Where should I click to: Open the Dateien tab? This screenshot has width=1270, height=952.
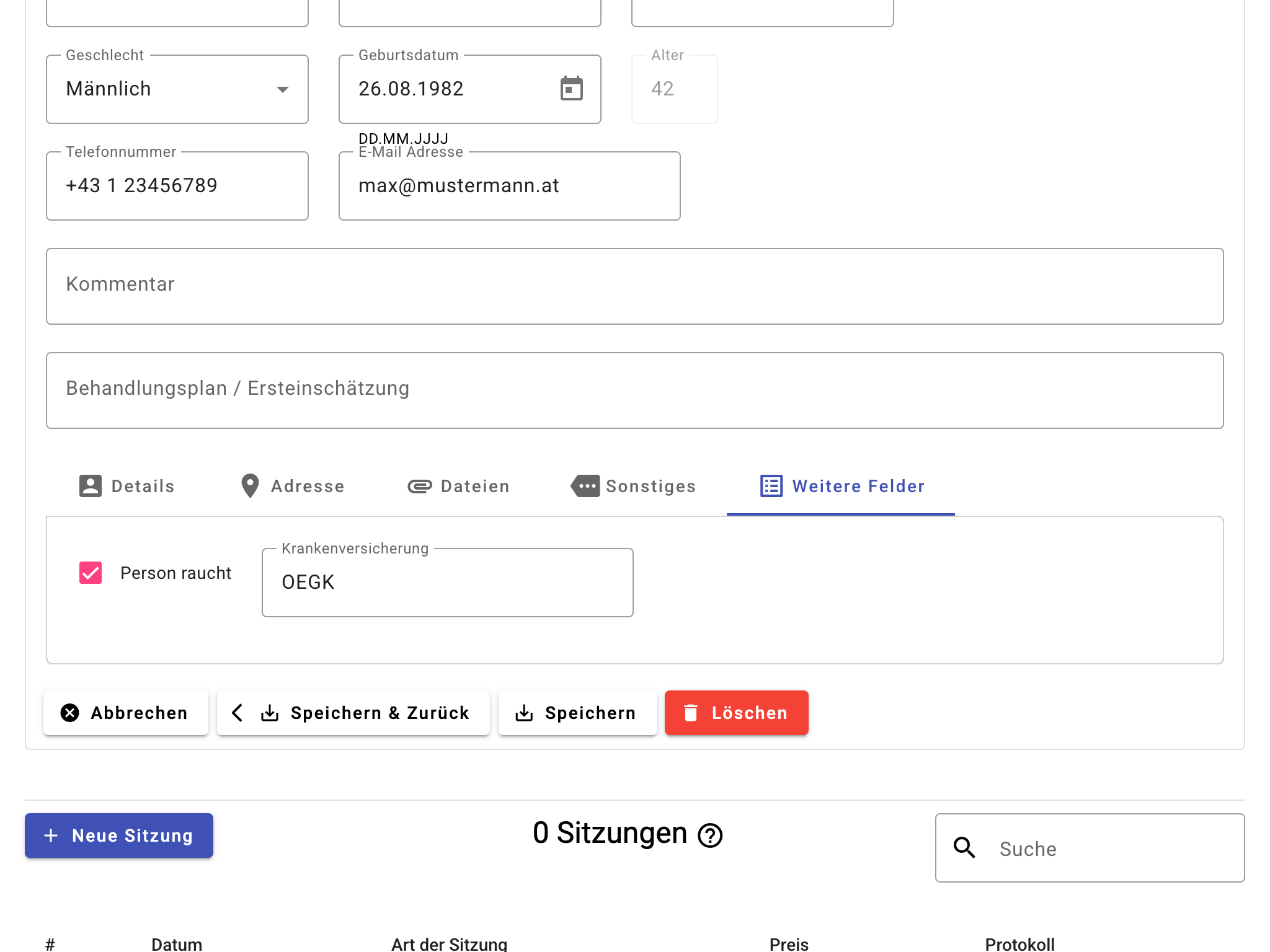click(x=458, y=486)
